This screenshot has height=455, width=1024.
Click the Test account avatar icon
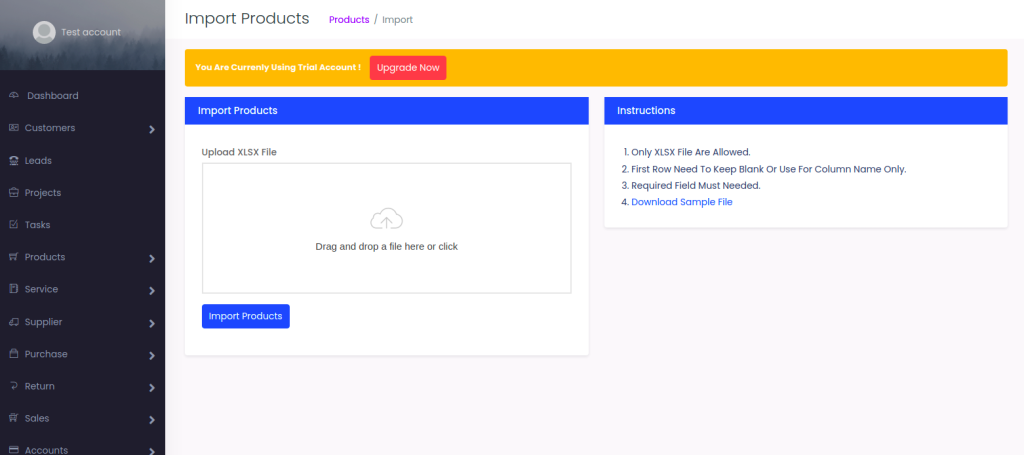click(44, 32)
